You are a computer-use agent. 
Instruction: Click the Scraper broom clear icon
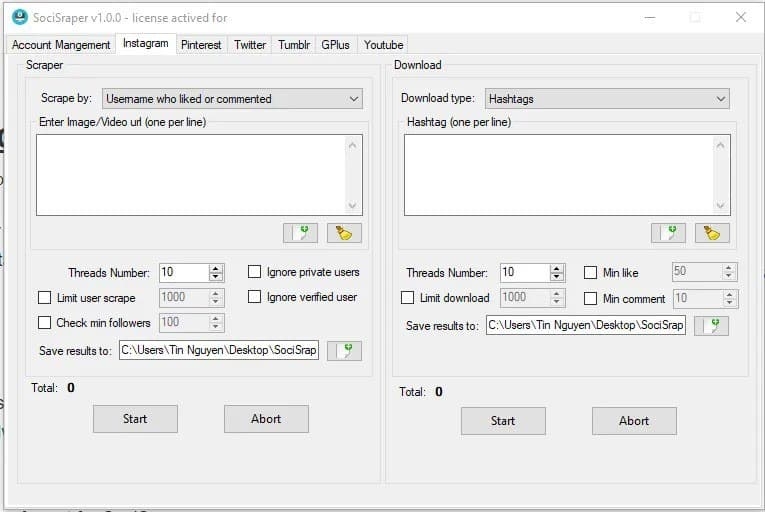coord(344,233)
